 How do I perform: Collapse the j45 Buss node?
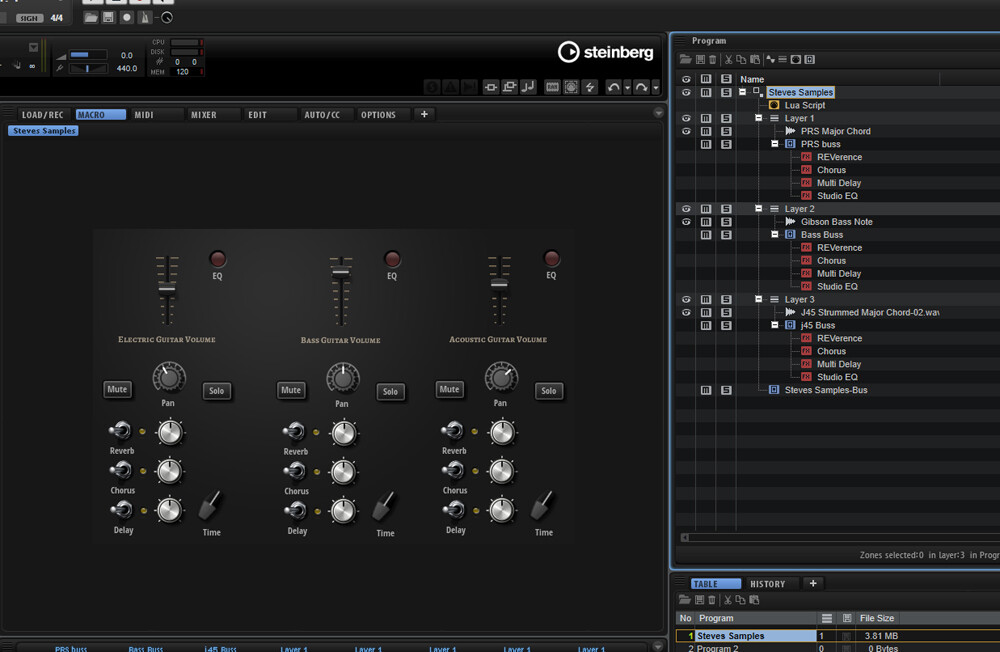tap(774, 325)
